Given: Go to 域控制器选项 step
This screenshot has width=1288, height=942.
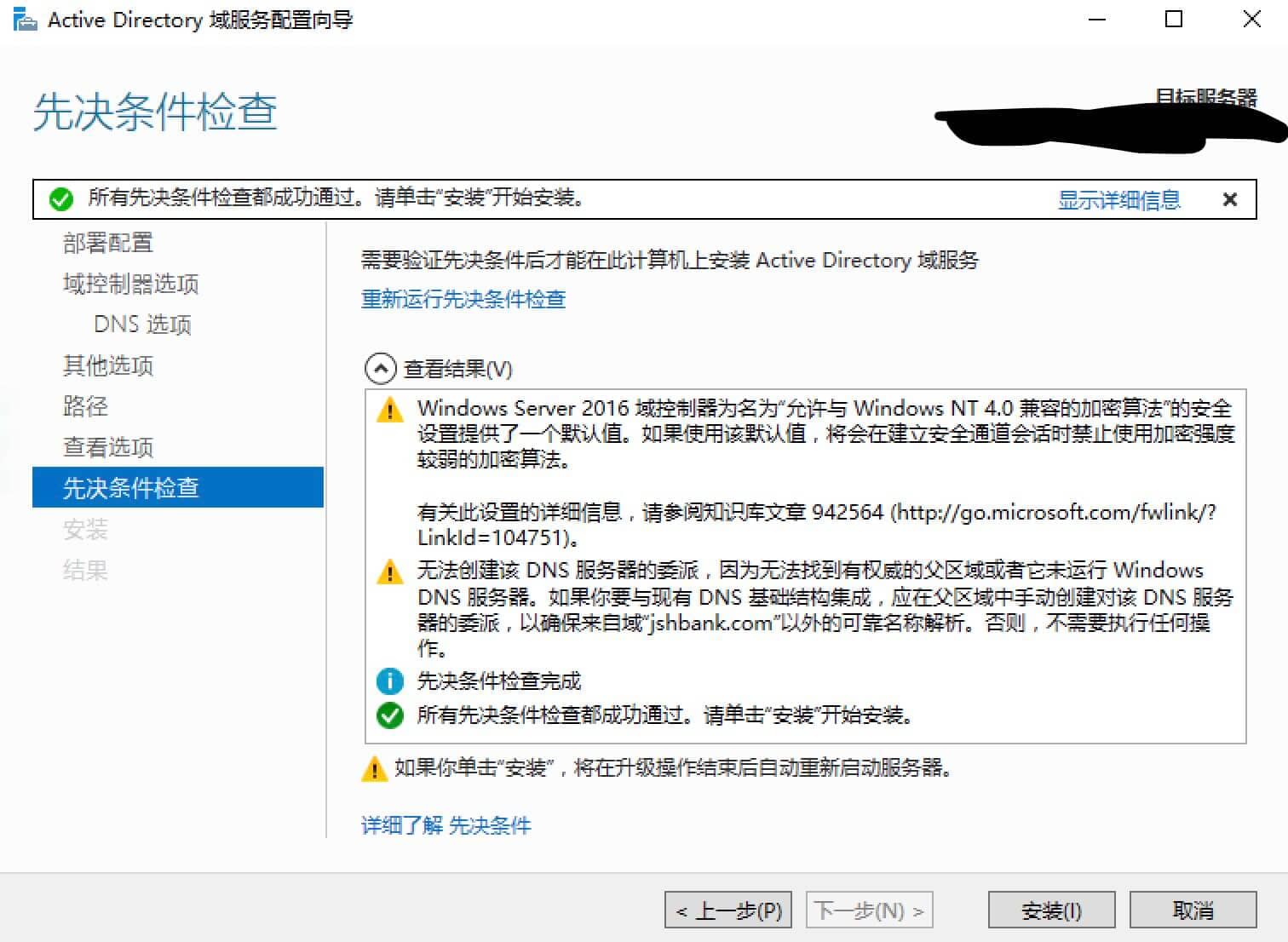Looking at the screenshot, I should pos(130,284).
